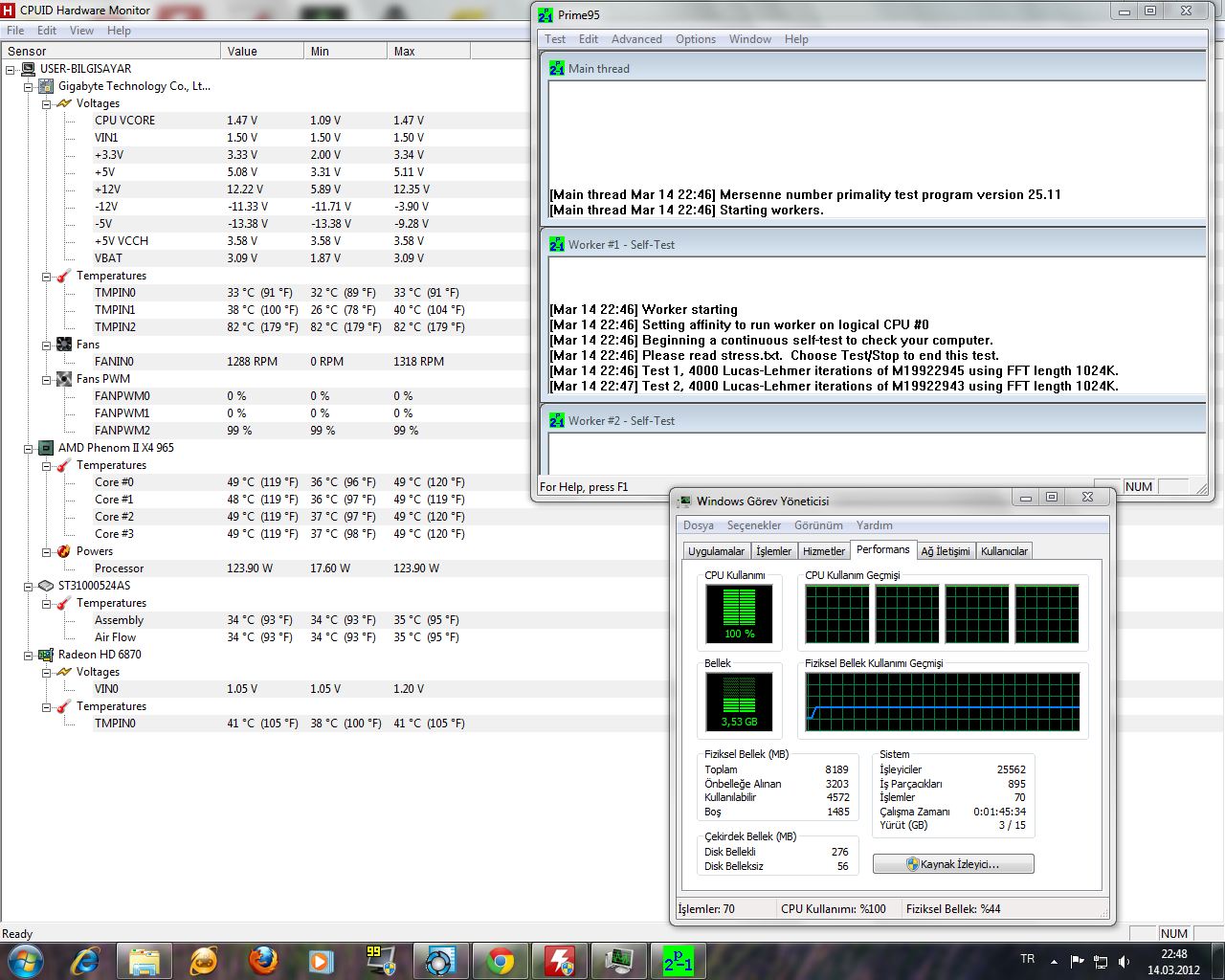The width and height of the screenshot is (1225, 980).
Task: Collapse Powers node
Action: 47,551
